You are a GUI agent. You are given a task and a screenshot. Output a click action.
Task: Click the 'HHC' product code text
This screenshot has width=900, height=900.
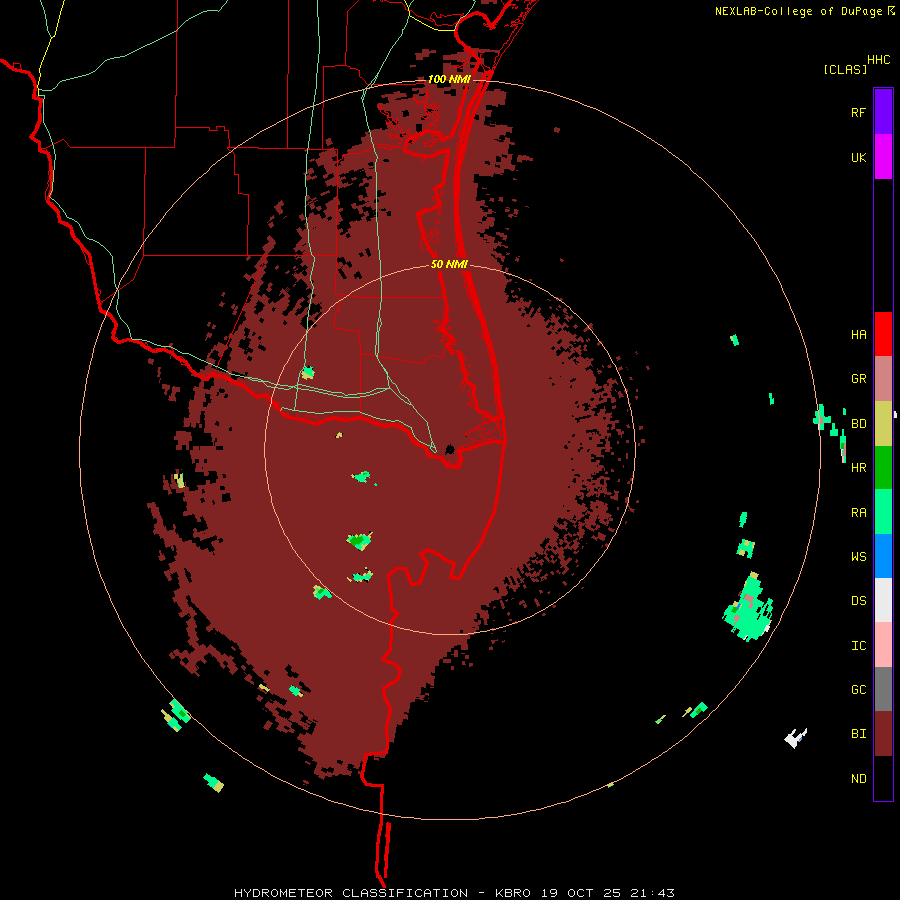point(878,60)
